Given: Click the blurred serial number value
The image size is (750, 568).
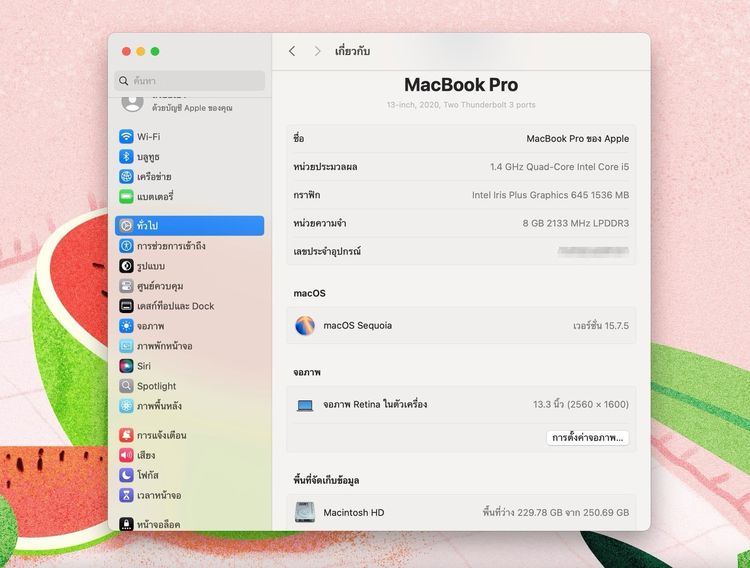Looking at the screenshot, I should [x=593, y=251].
